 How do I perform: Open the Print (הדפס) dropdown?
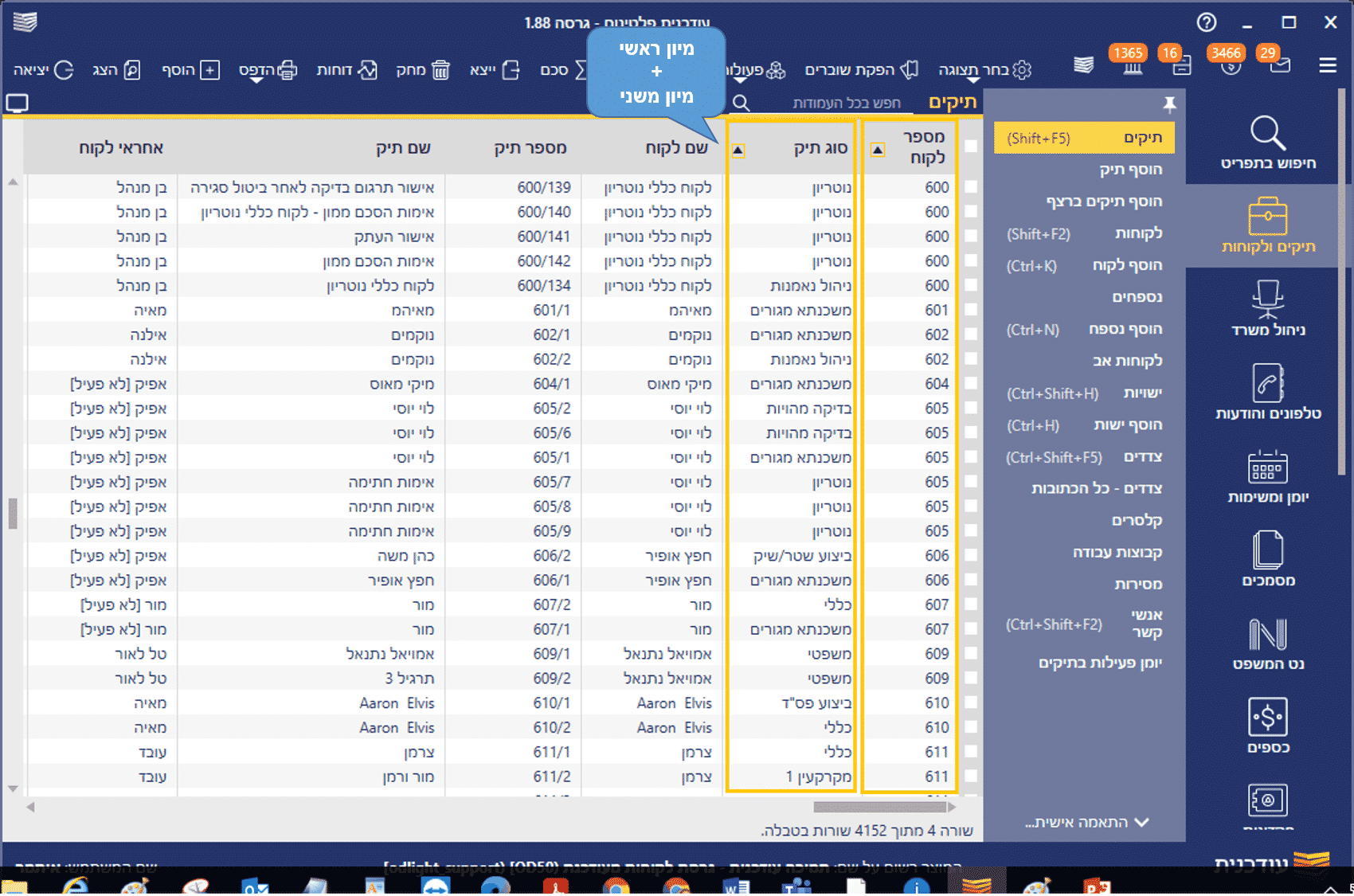268,71
